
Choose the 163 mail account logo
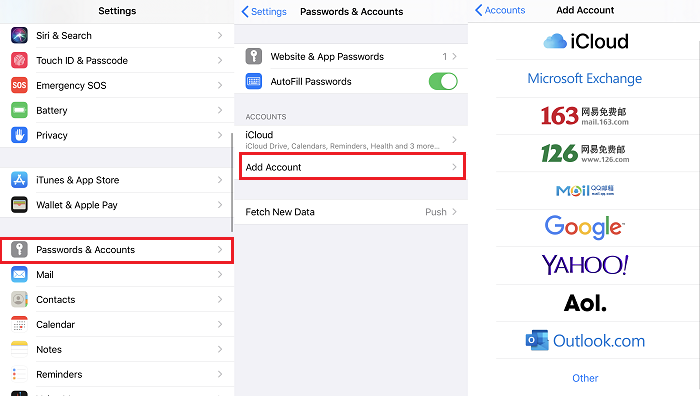[x=585, y=116]
